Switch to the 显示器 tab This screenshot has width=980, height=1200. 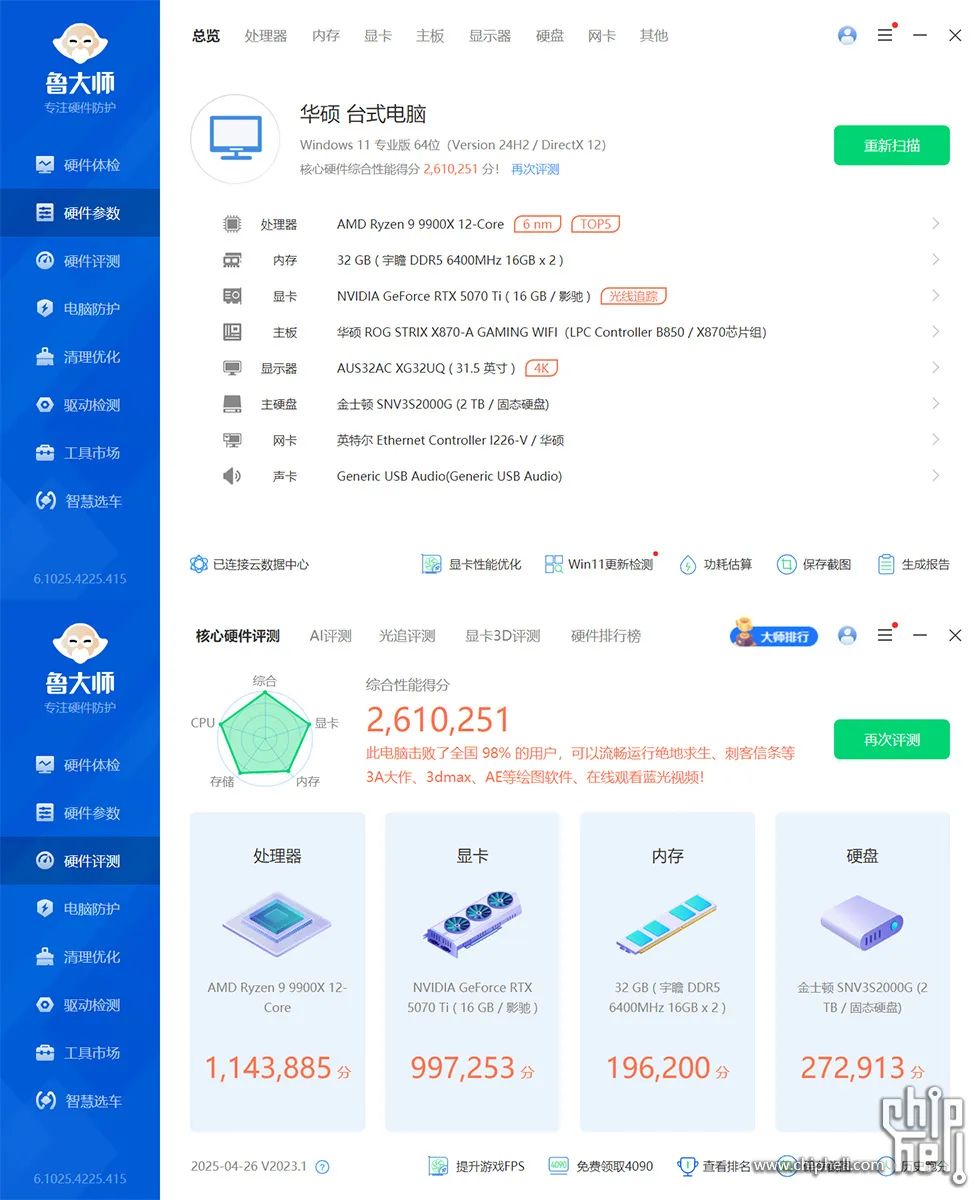pos(490,36)
